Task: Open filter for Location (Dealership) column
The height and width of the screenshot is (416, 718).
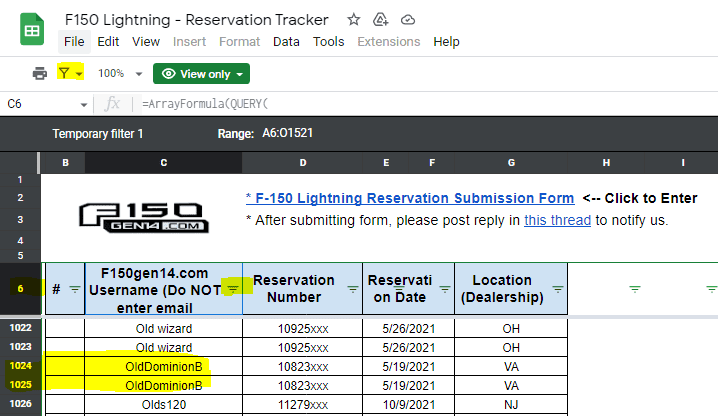Action: (x=557, y=288)
